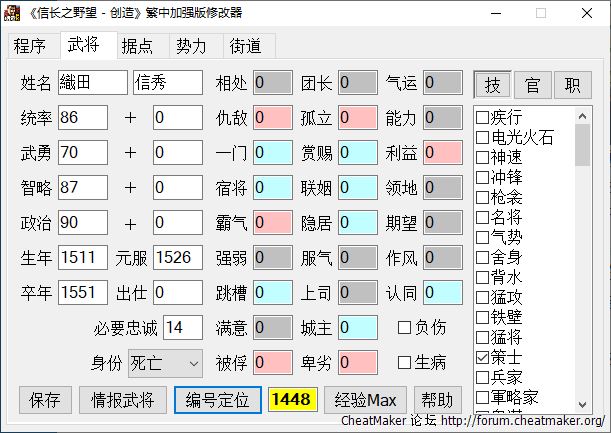Click the 统率 input field showing 86
Image resolution: width=611 pixels, height=433 pixels.
[x=83, y=118]
